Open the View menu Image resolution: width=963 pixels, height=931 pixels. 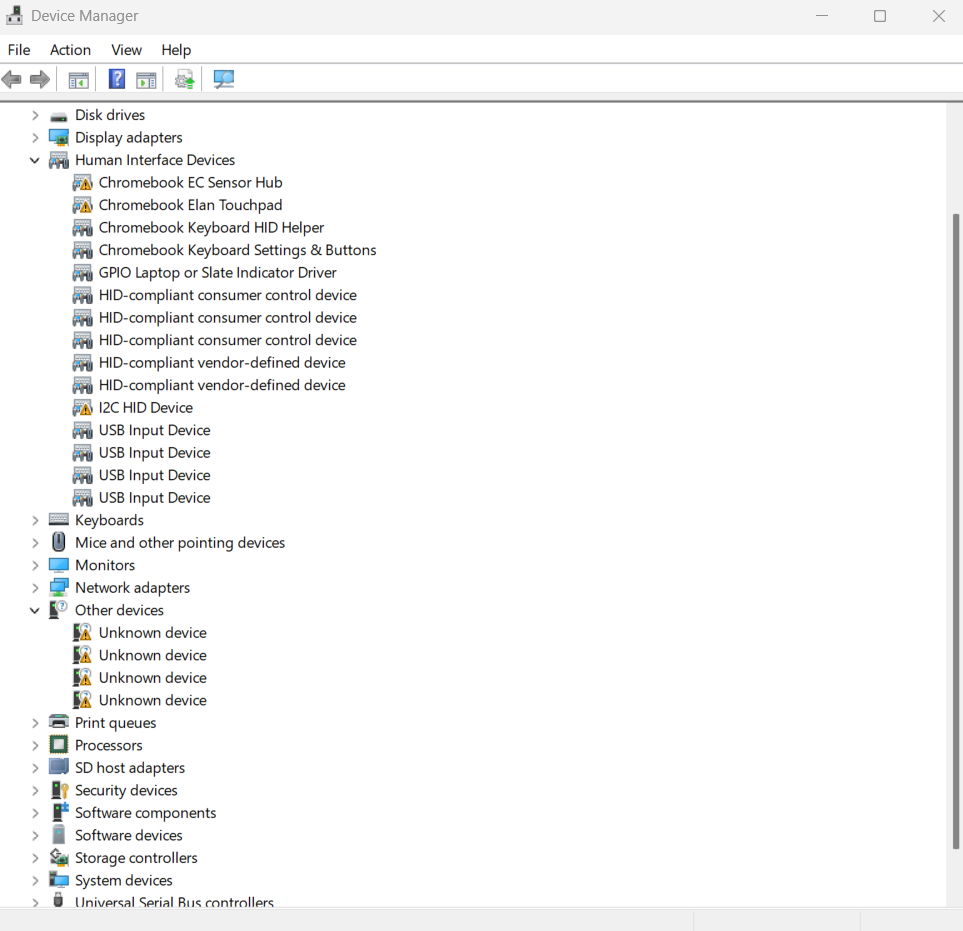pos(126,50)
